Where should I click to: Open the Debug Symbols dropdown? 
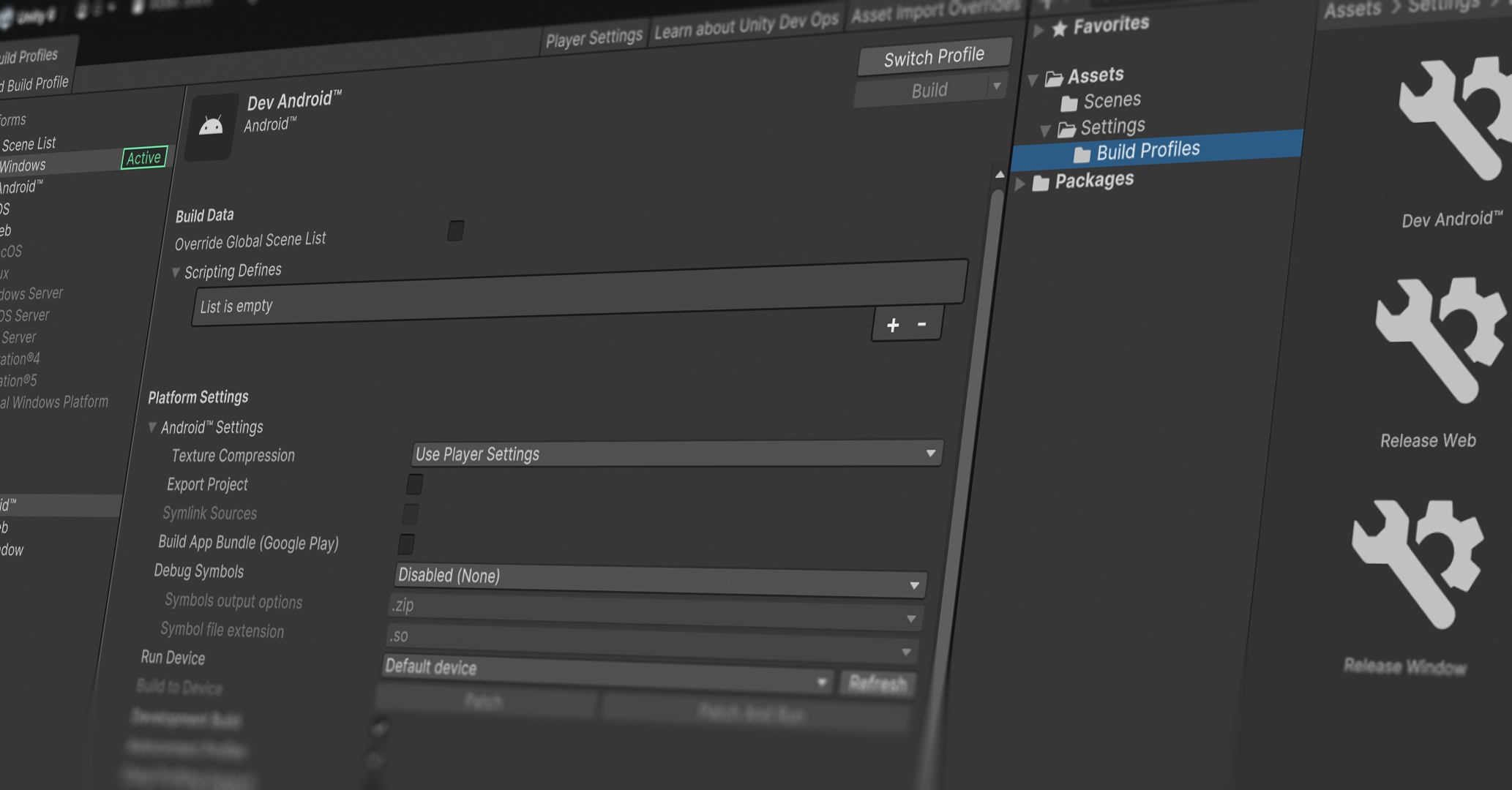point(660,579)
